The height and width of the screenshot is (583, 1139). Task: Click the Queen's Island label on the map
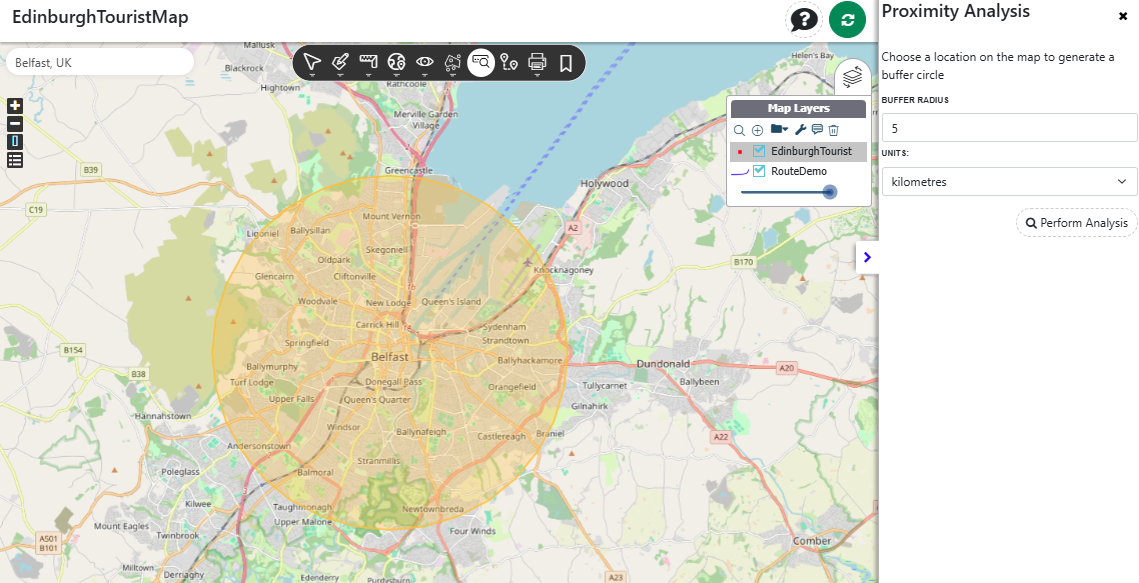[x=451, y=301]
